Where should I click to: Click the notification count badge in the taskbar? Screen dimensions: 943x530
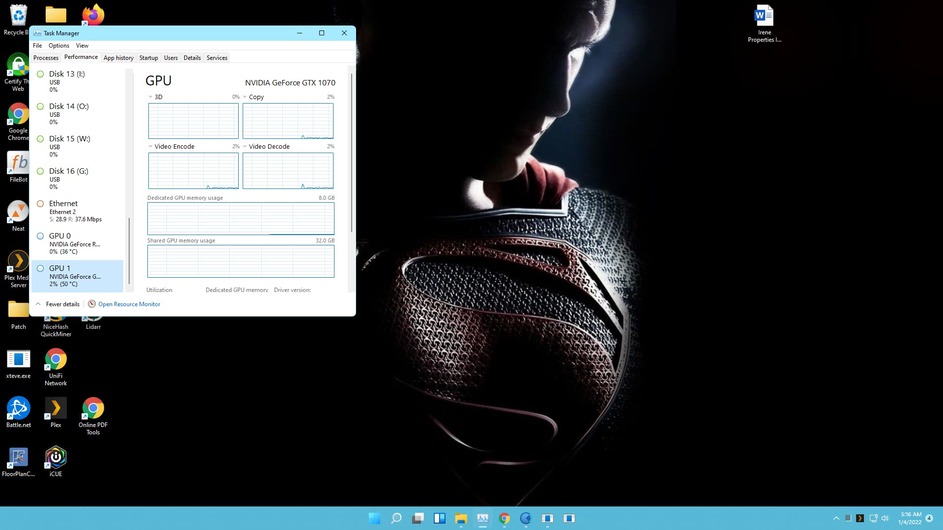(x=930, y=518)
